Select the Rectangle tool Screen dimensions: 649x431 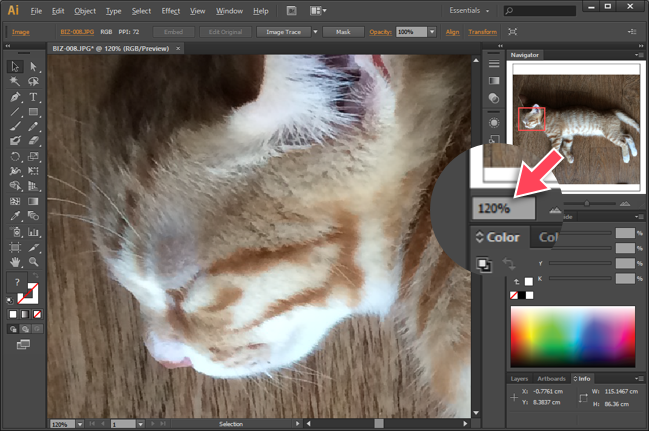pos(34,112)
